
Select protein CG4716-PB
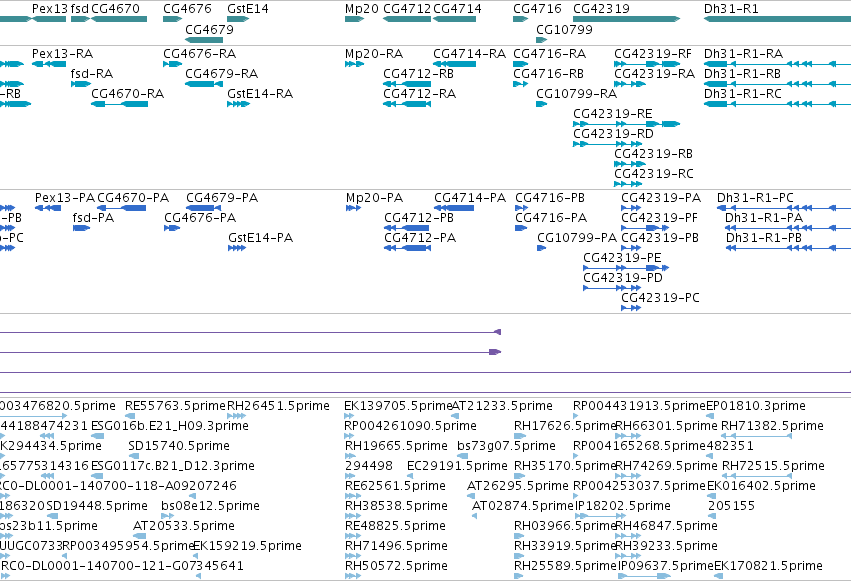tap(522, 208)
